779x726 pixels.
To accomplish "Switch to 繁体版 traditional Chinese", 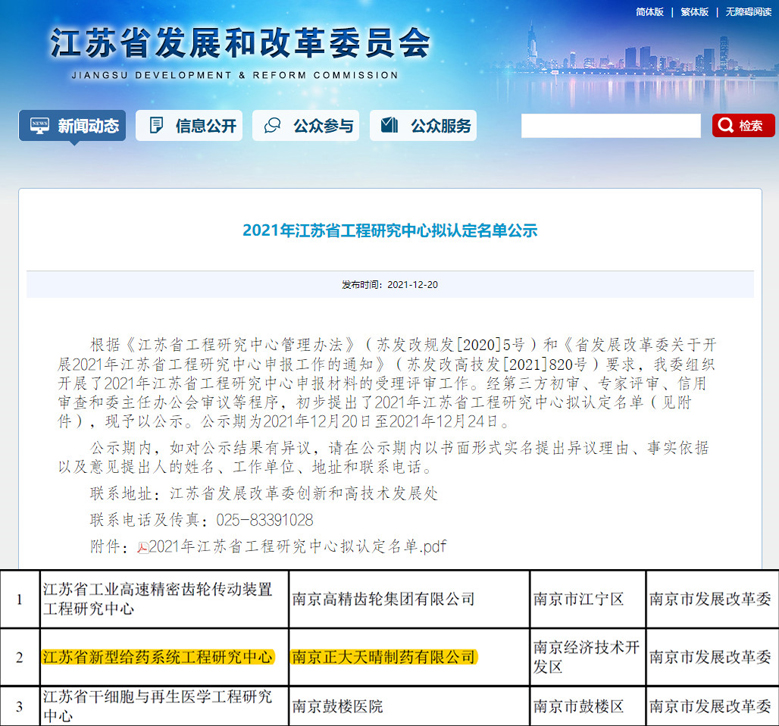I will pos(694,12).
